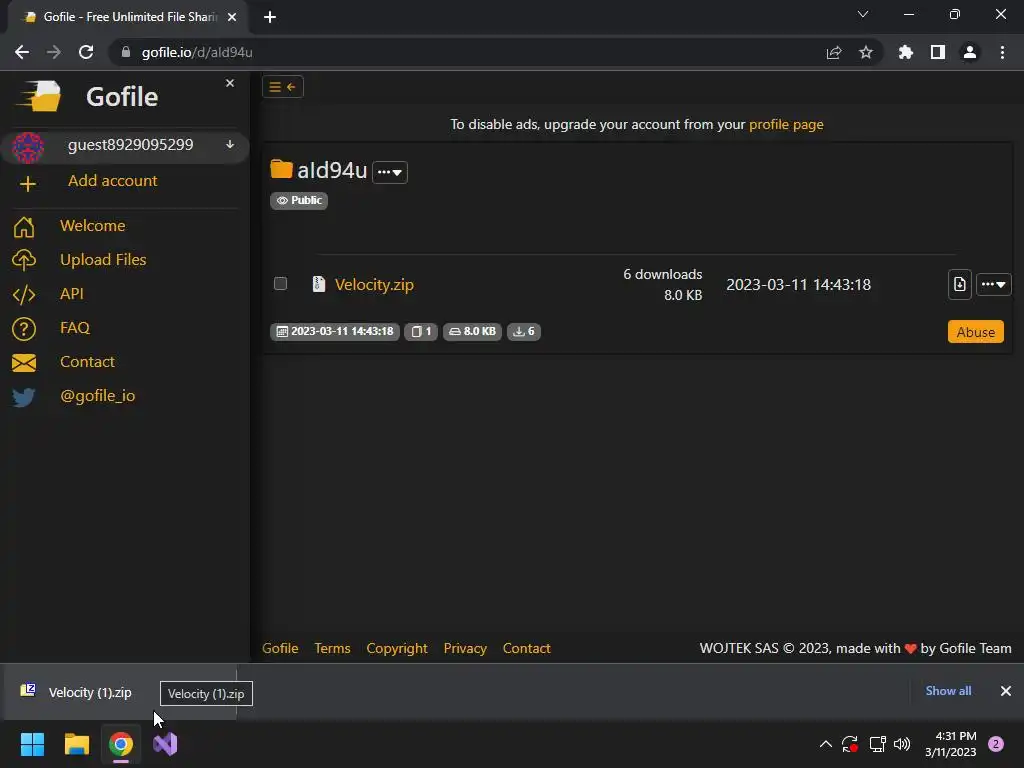
Task: Click the Abuse report button
Action: tap(976, 332)
